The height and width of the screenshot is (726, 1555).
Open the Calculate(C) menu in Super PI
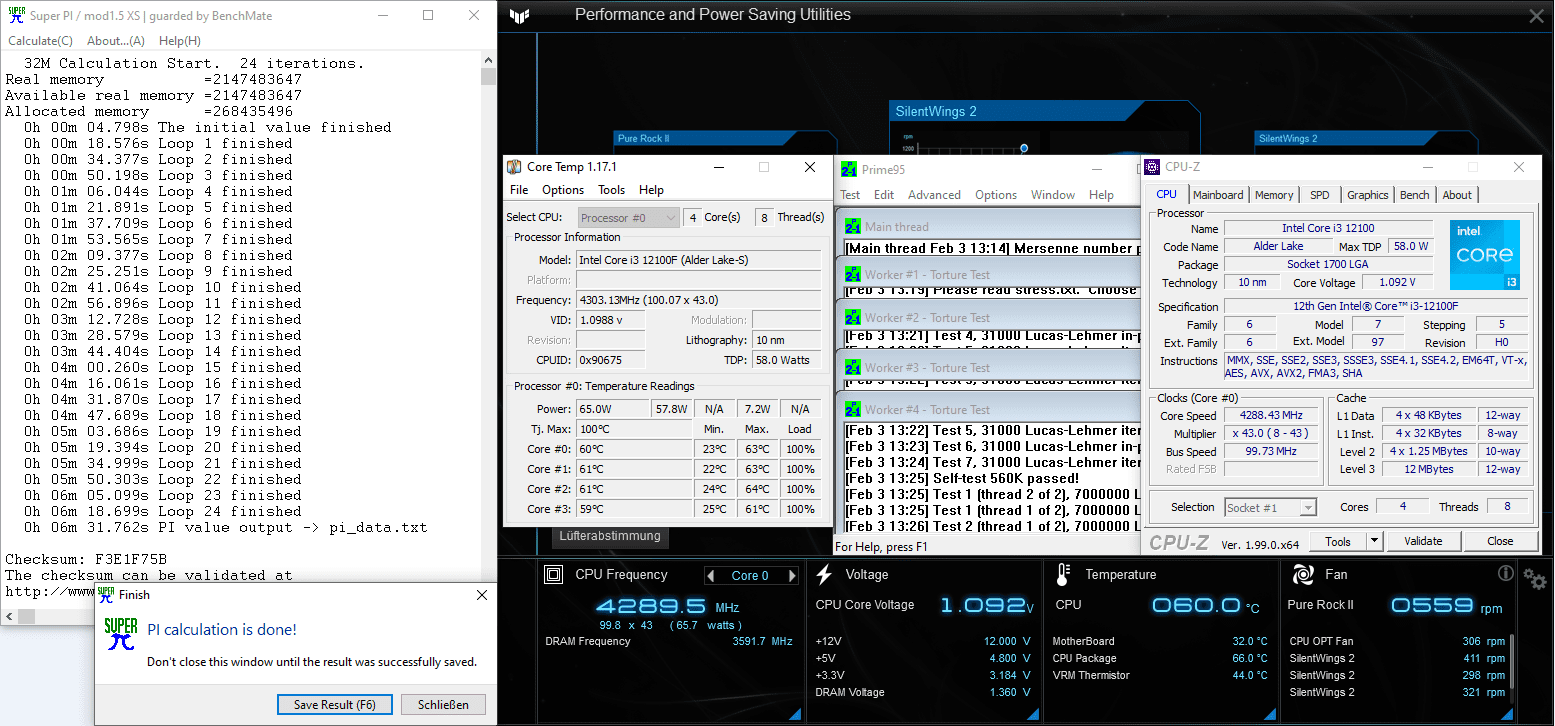40,41
